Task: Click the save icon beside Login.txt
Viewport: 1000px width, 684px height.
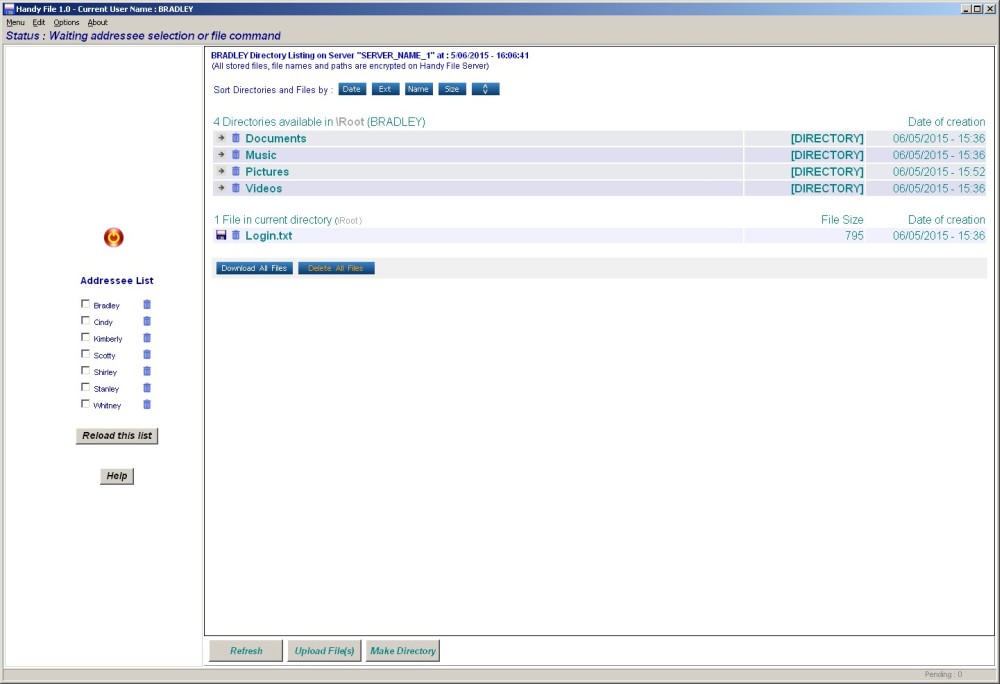Action: coord(221,235)
